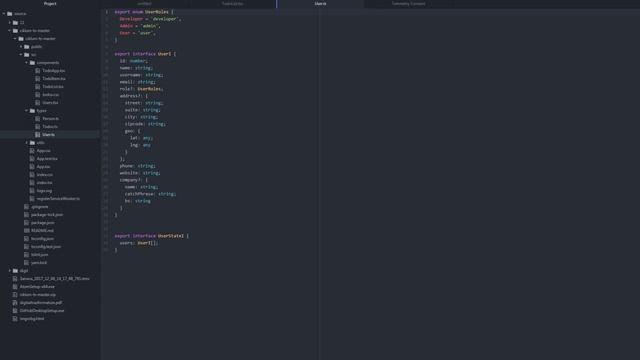Select User.ts in the tree view

point(50,134)
